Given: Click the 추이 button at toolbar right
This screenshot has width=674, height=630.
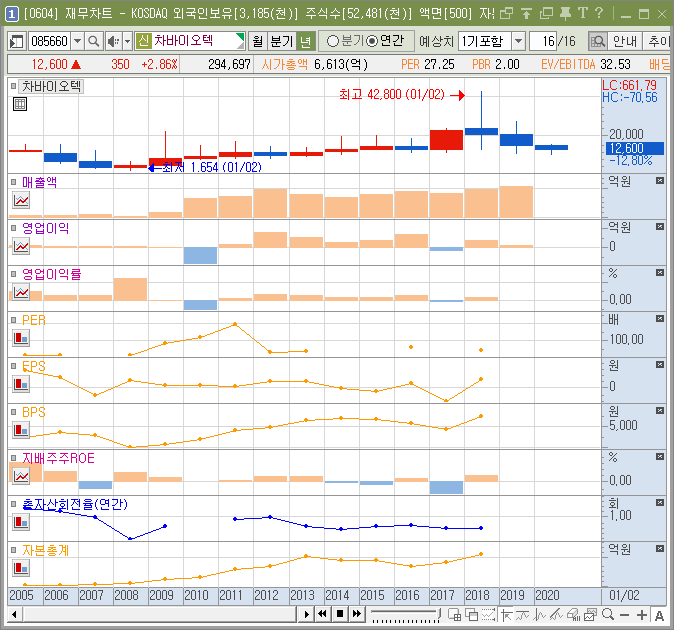Looking at the screenshot, I should pos(658,41).
